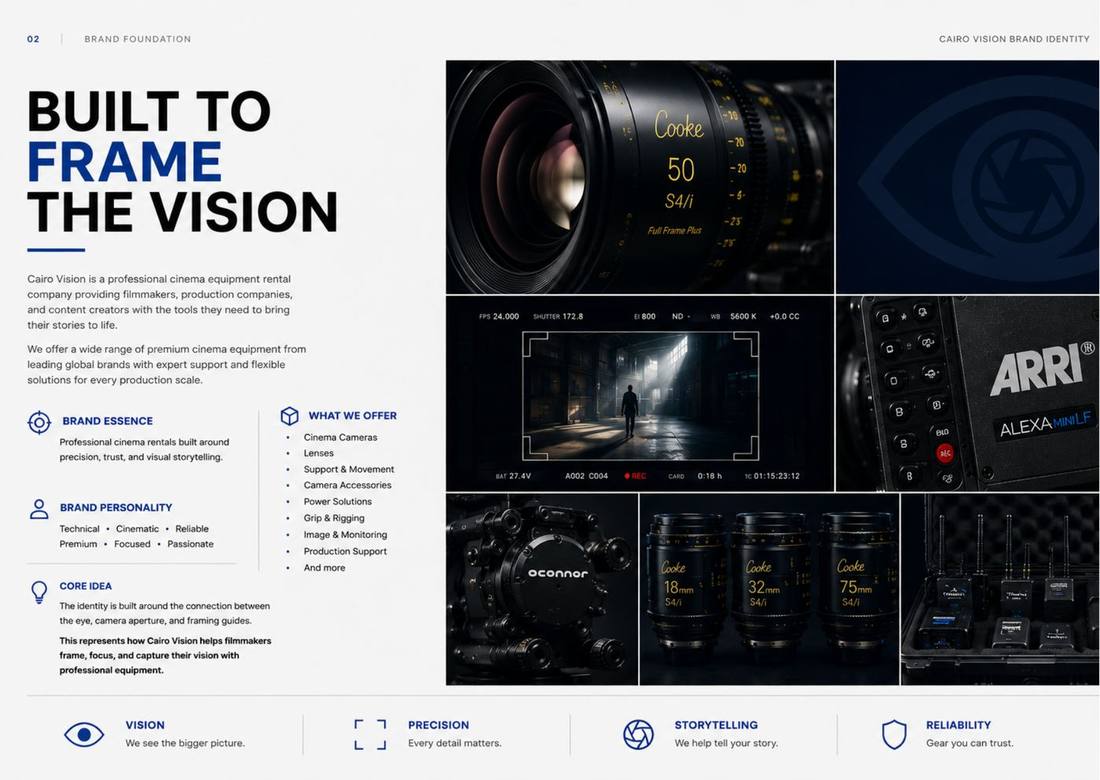
Task: Click the bold Cairo Vision helps filmmakers paragraph
Action: click(x=165, y=655)
